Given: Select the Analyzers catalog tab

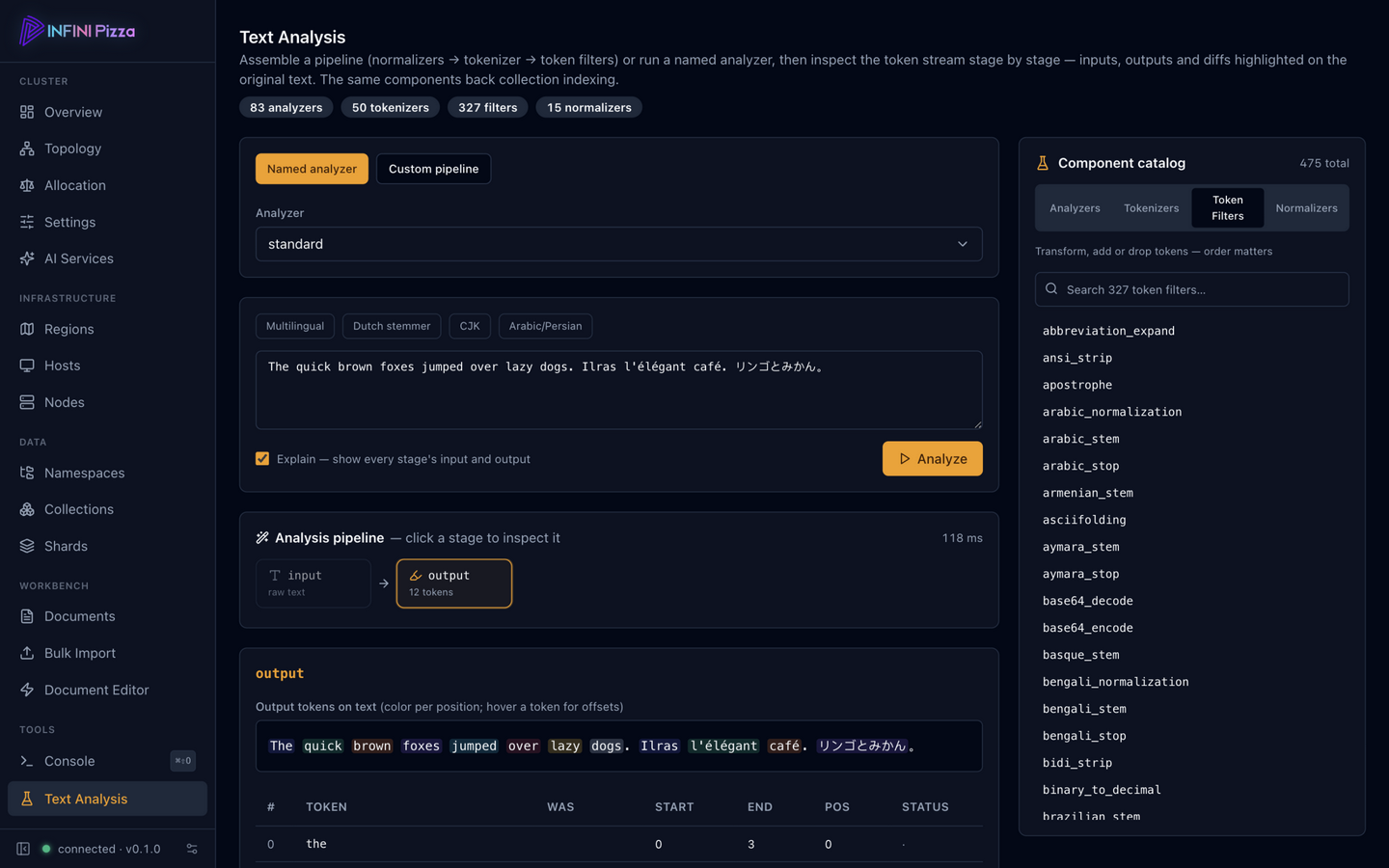Looking at the screenshot, I should tap(1075, 208).
